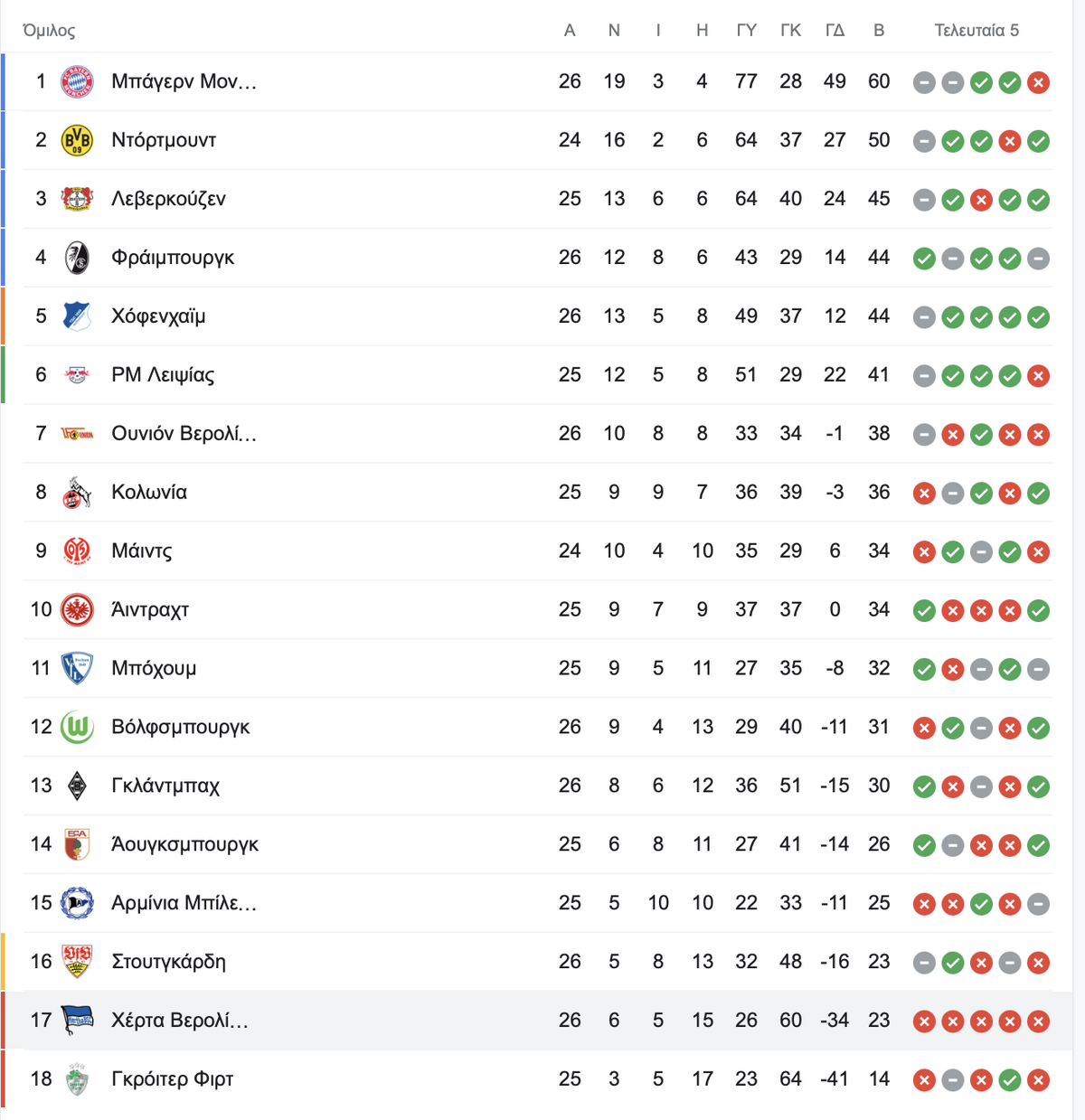Click Άουγκσμπουργκ's most recent green win indicator

point(1039,845)
